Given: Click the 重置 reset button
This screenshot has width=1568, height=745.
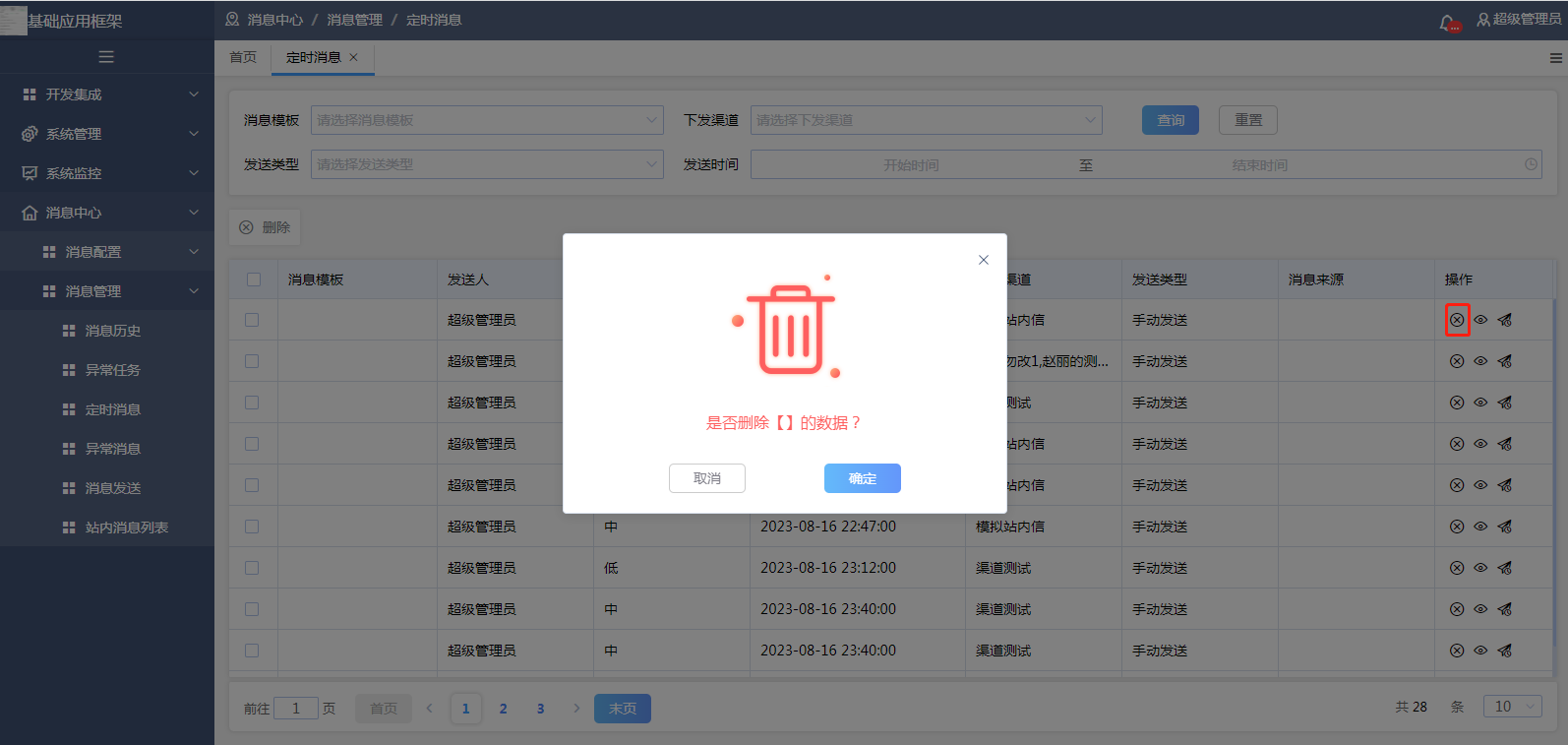Looking at the screenshot, I should pyautogui.click(x=1248, y=120).
